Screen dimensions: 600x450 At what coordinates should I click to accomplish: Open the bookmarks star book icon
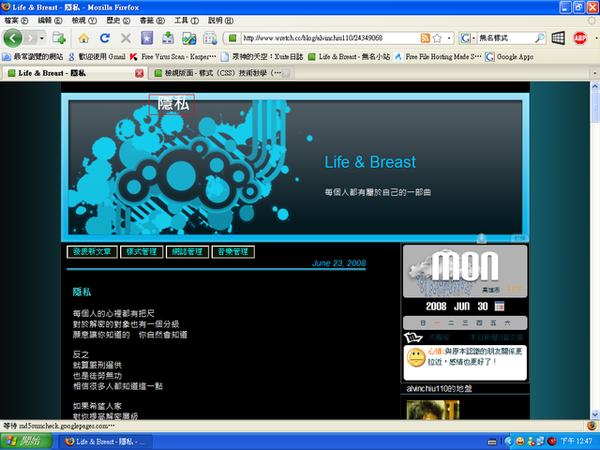coord(147,38)
